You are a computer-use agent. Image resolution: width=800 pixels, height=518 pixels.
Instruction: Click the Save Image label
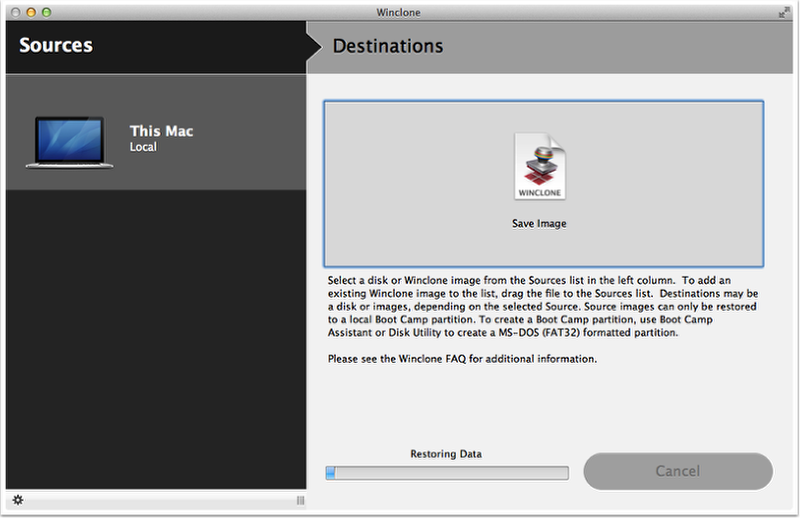point(539,223)
